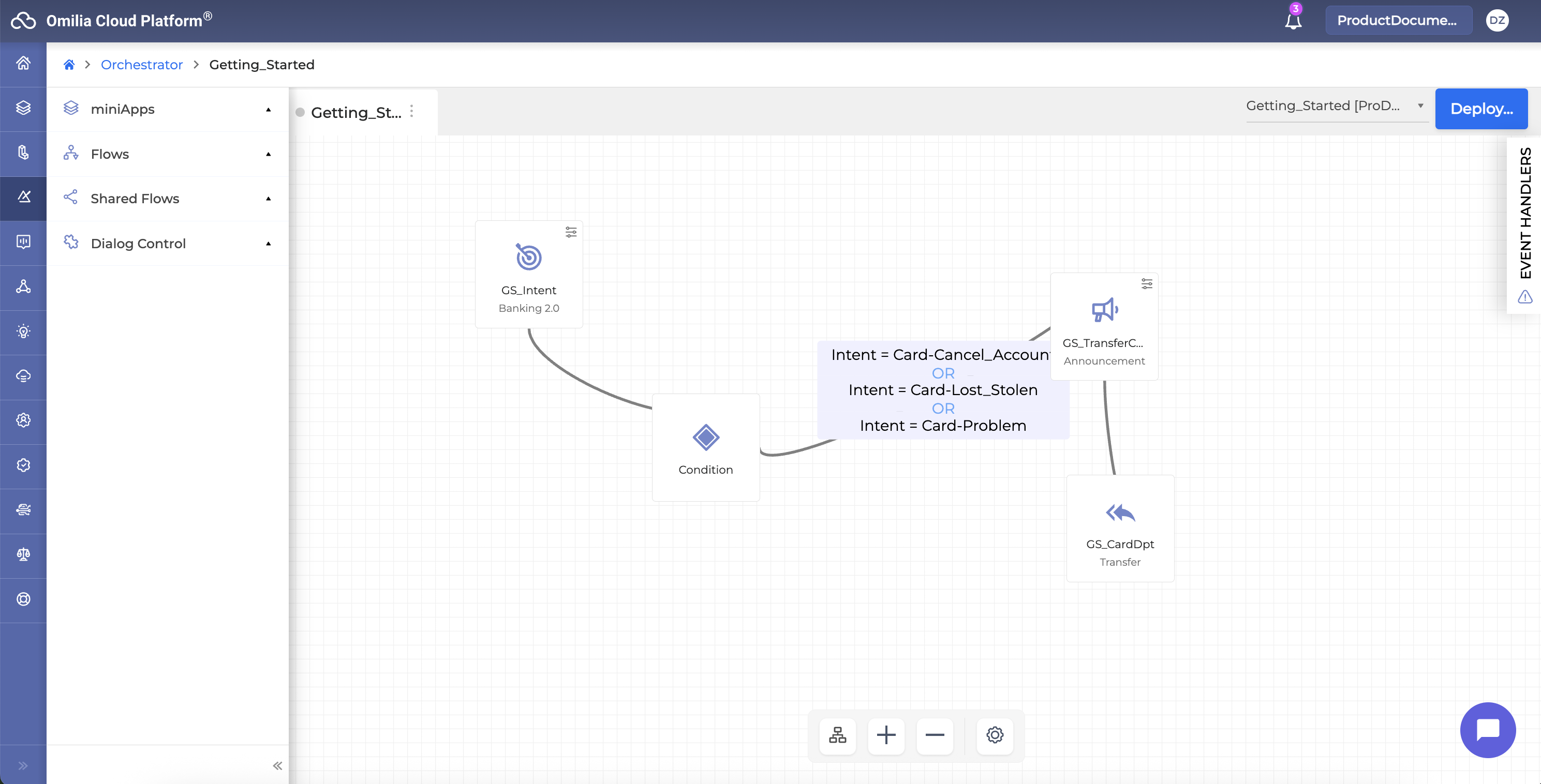Open the live chat bubble
This screenshot has width=1541, height=784.
pyautogui.click(x=1487, y=730)
